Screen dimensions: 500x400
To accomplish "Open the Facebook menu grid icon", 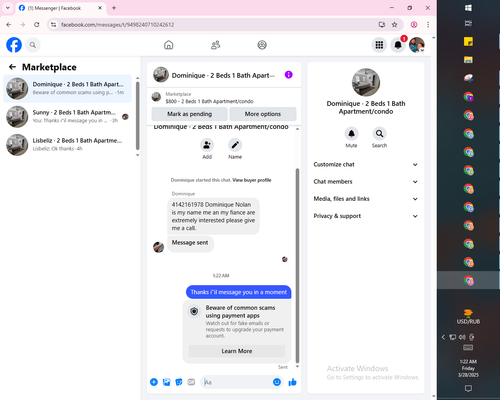I will click(379, 45).
